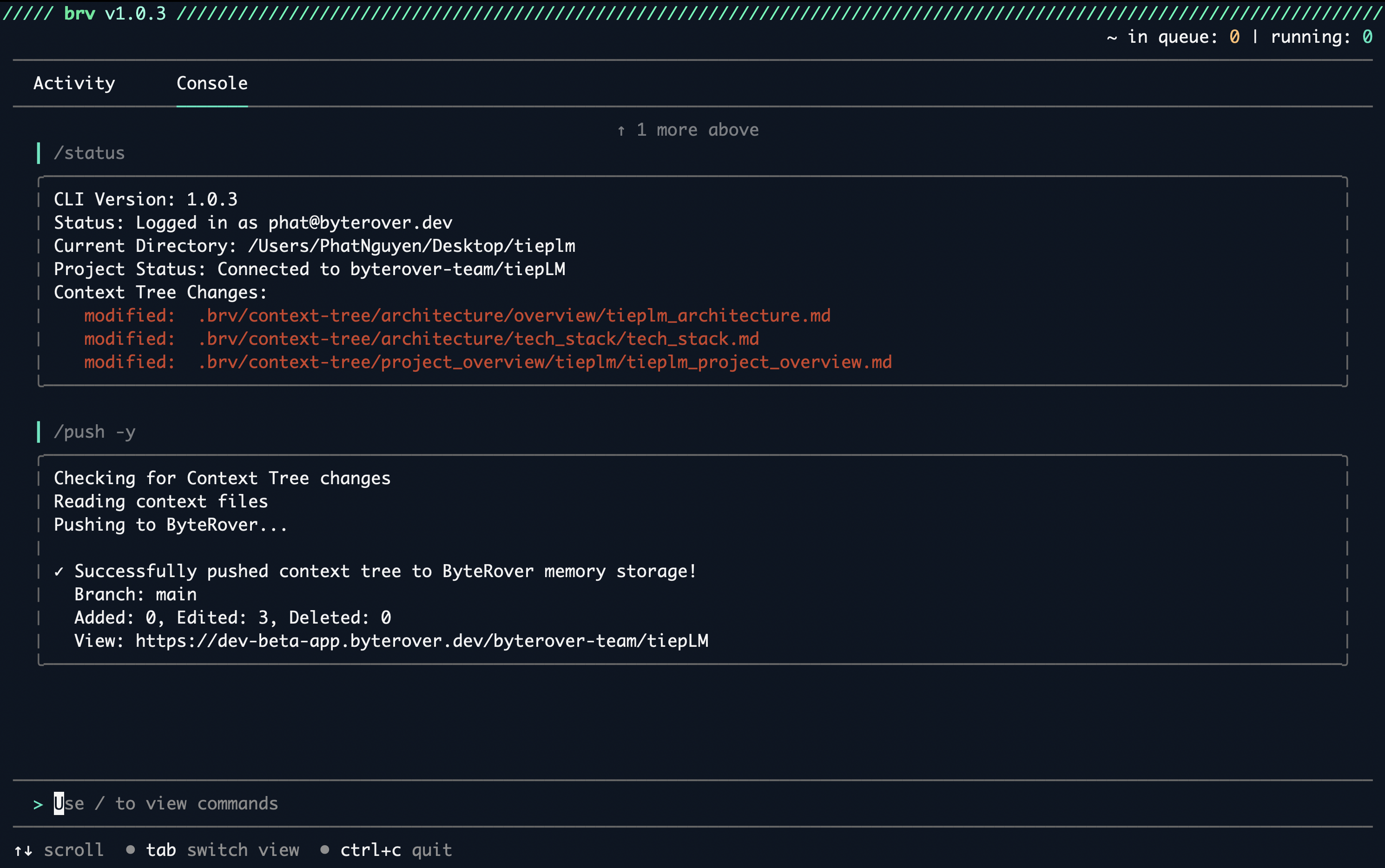Click the brv v1.0.3 header title
This screenshot has height=868, width=1385.
pyautogui.click(x=115, y=13)
